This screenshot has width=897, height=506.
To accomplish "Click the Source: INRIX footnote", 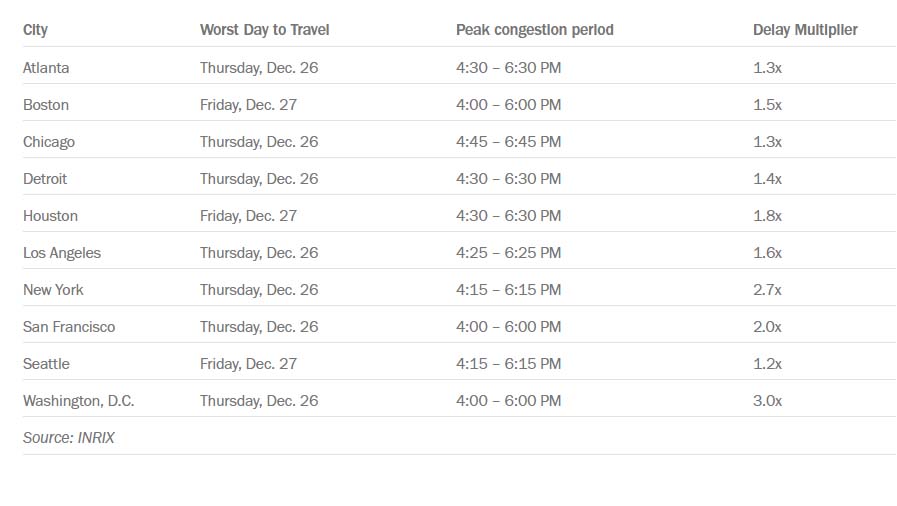I will click(x=69, y=438).
